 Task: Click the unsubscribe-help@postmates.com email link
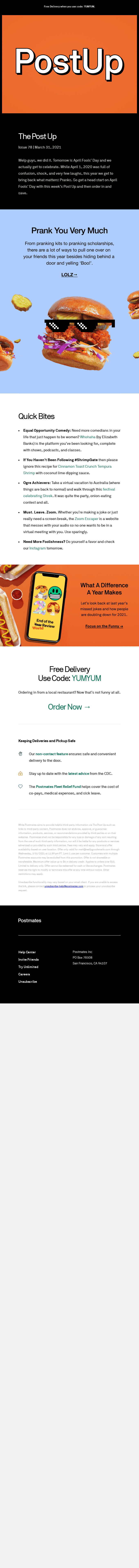click(64, 886)
